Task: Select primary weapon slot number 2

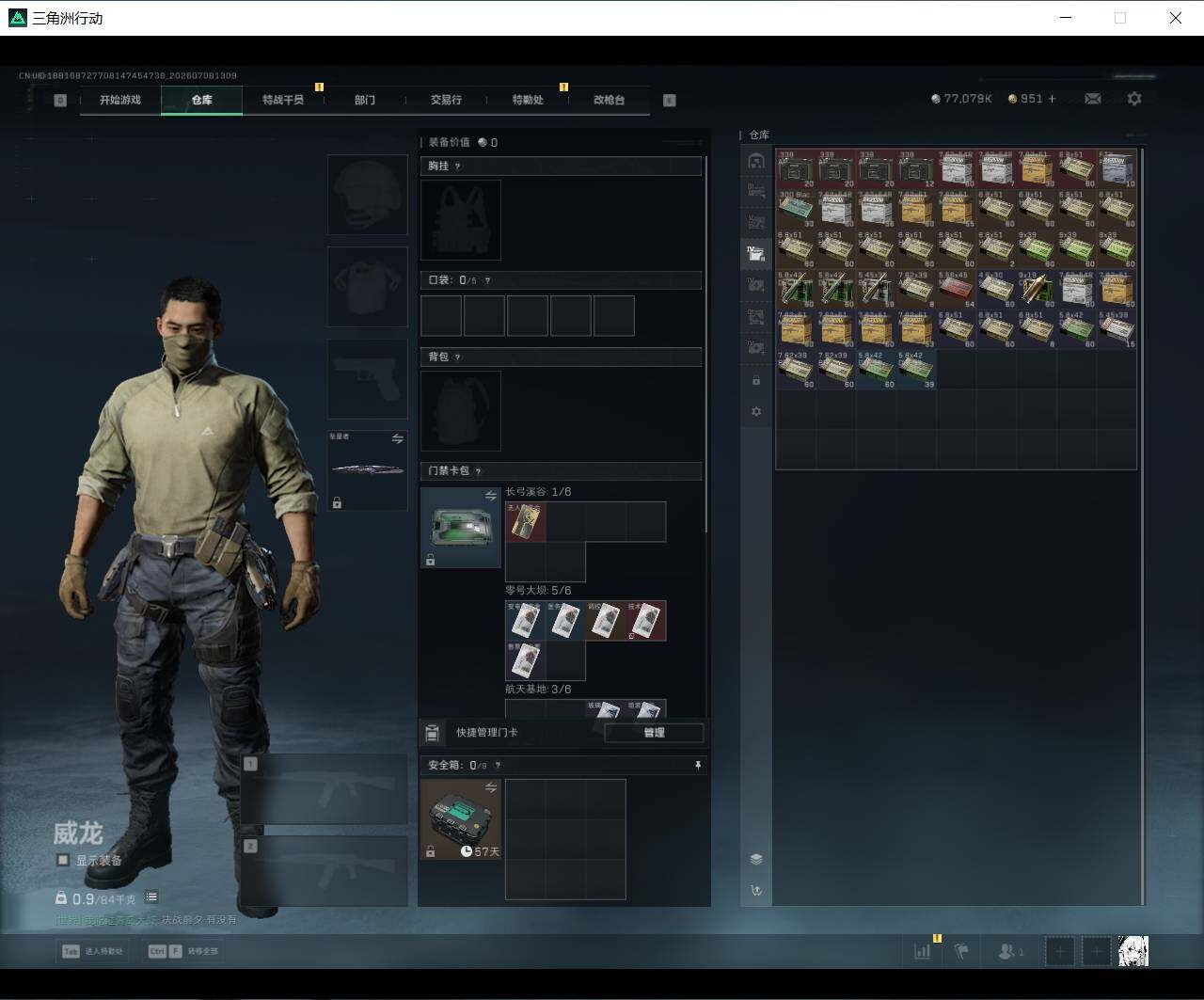Action: tap(324, 871)
